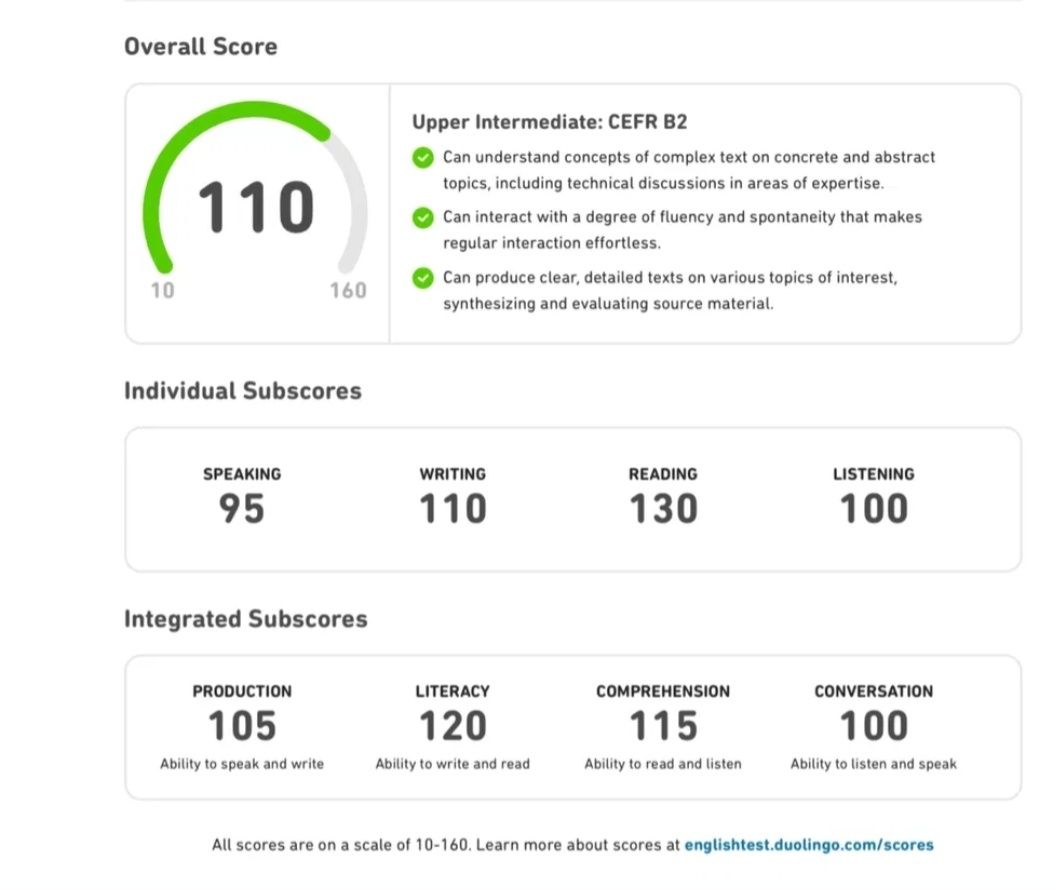Click the Comprehension integrated subscore 115

click(663, 727)
